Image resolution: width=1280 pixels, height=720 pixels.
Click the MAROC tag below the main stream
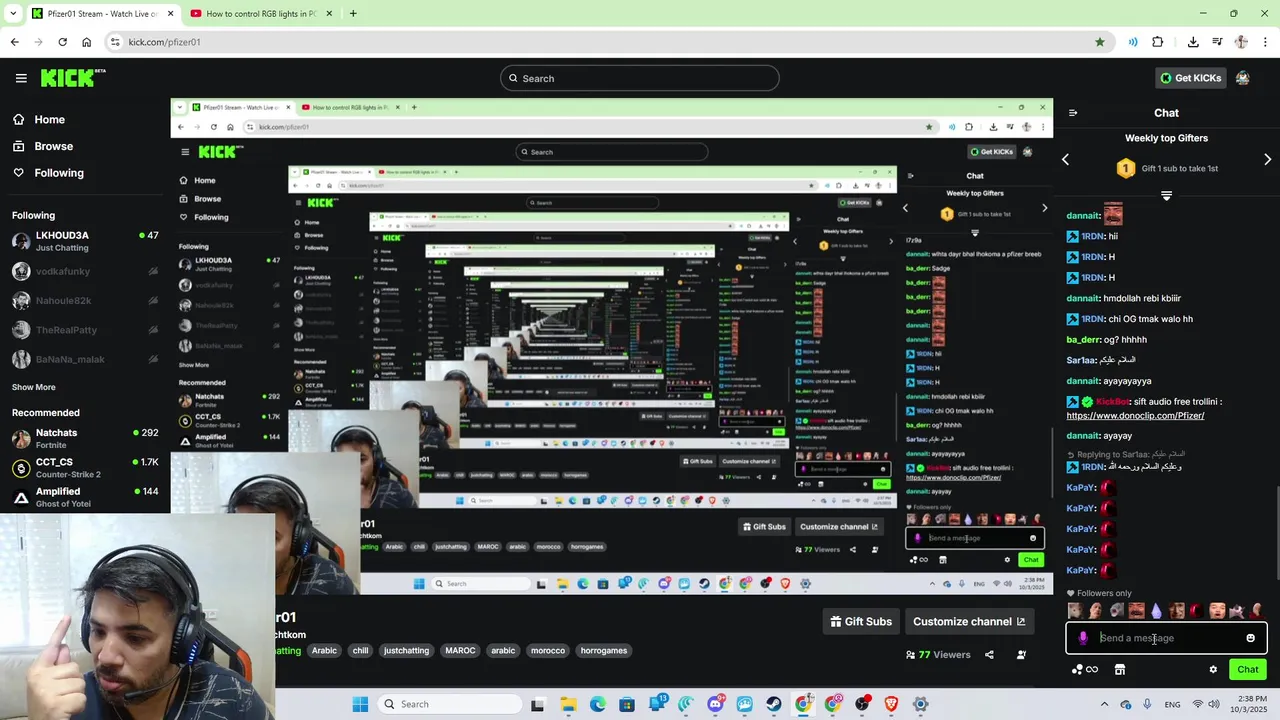[460, 650]
